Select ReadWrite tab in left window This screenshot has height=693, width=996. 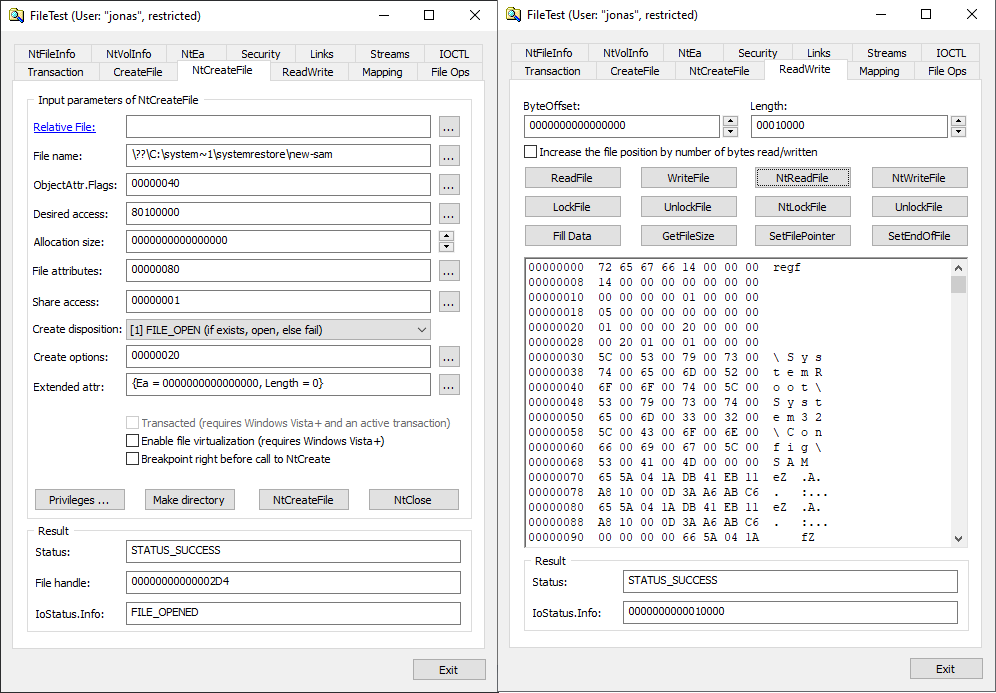[x=307, y=72]
